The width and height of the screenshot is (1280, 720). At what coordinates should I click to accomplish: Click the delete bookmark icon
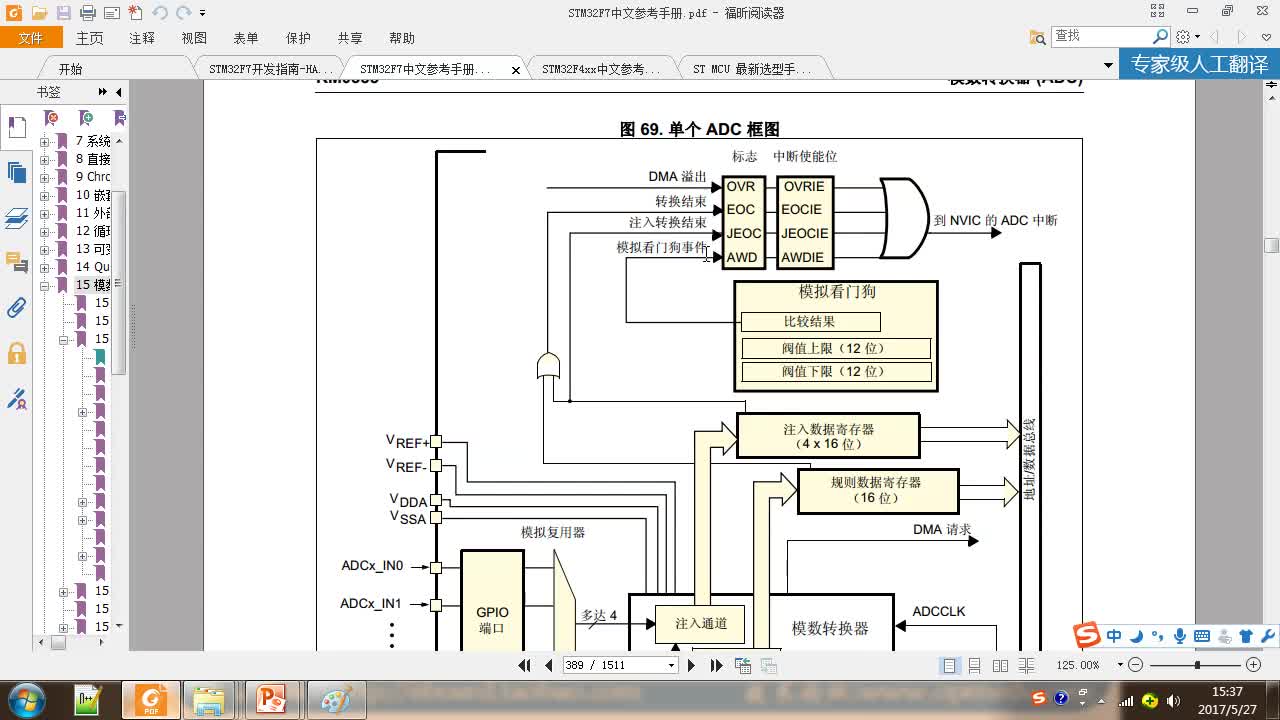pyautogui.click(x=52, y=118)
